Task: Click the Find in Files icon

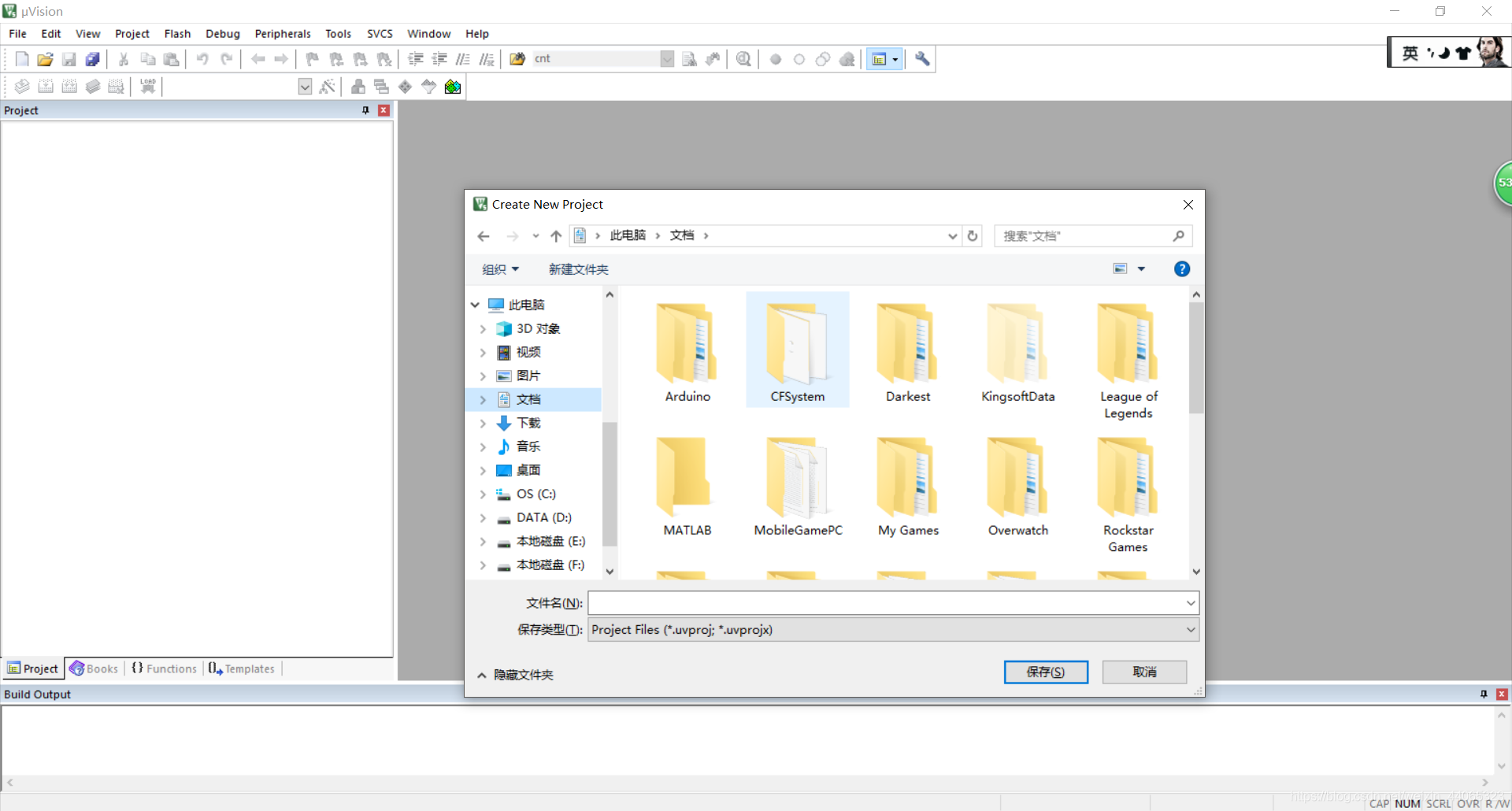Action: 517,59
